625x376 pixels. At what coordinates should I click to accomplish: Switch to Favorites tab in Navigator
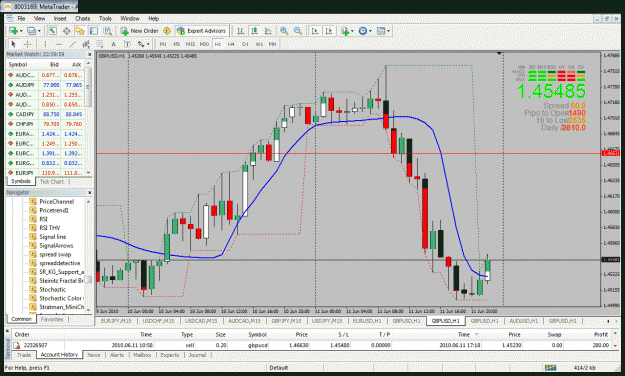(52, 320)
